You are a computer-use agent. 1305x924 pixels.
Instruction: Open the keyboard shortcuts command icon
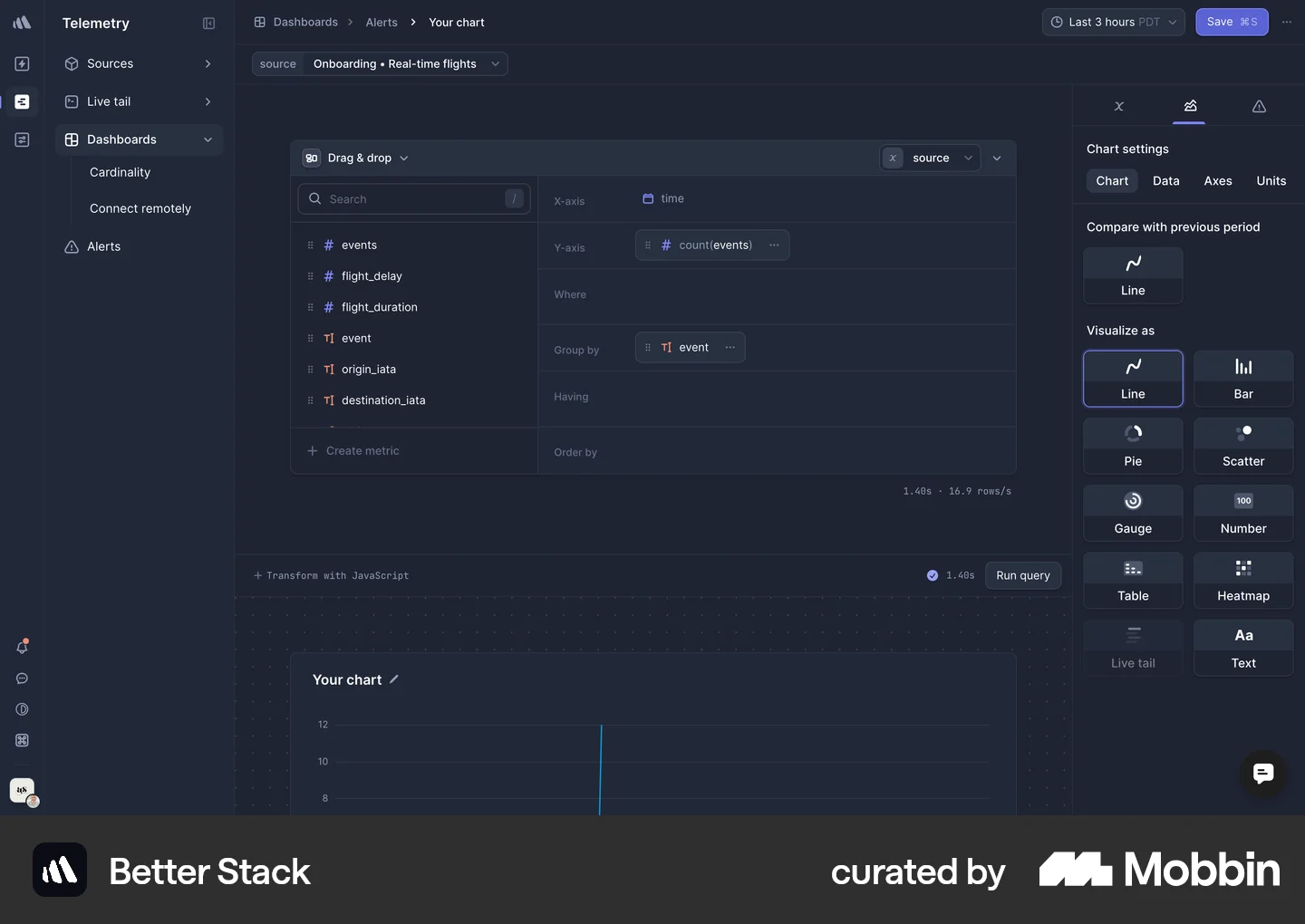pyautogui.click(x=23, y=740)
